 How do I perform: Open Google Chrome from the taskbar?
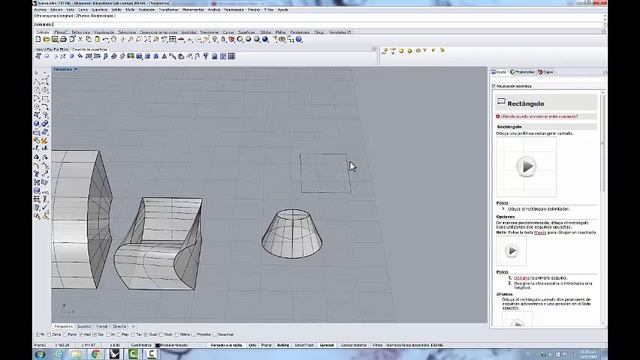[x=96, y=354]
